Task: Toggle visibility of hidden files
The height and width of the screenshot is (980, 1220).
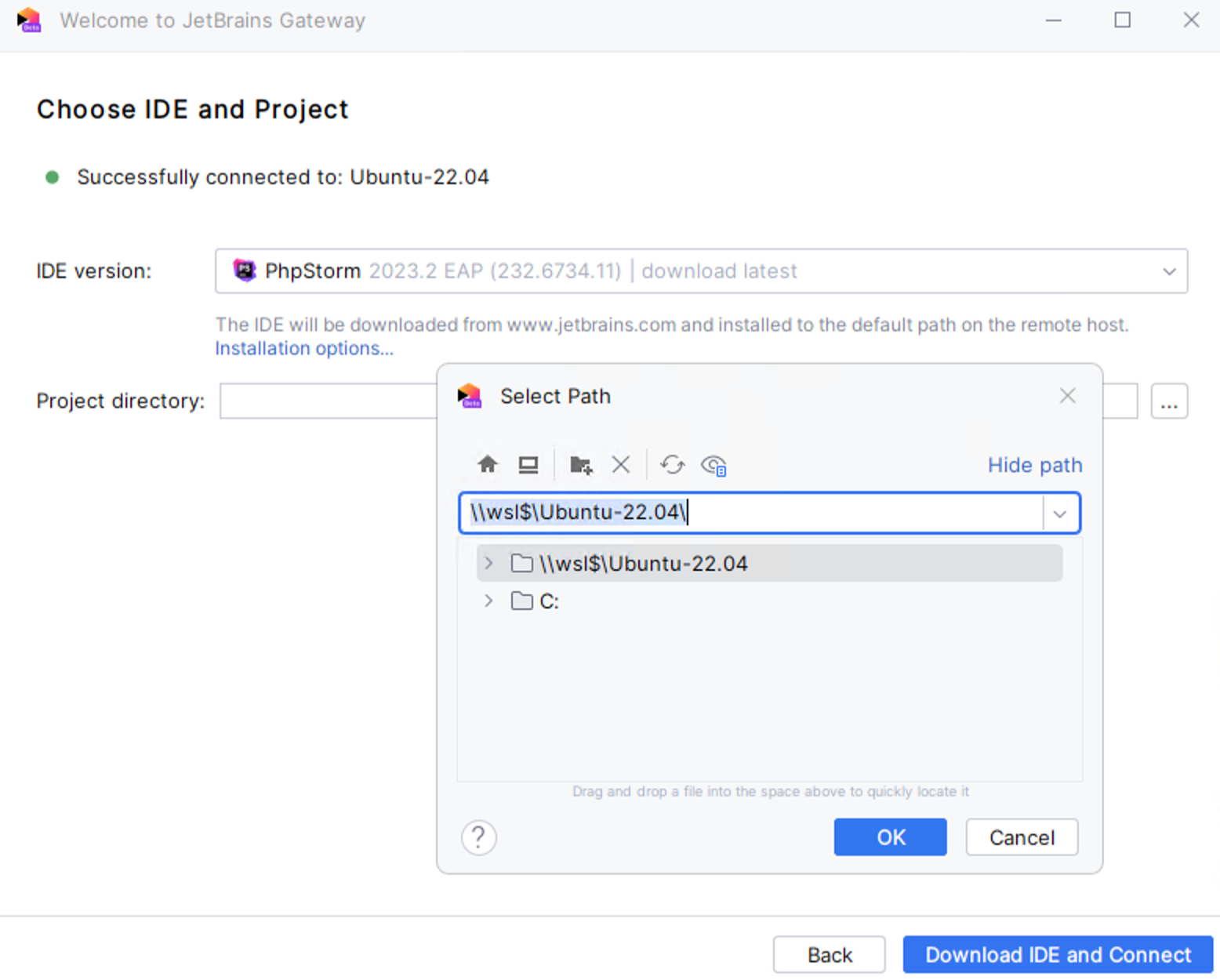Action: pos(714,464)
